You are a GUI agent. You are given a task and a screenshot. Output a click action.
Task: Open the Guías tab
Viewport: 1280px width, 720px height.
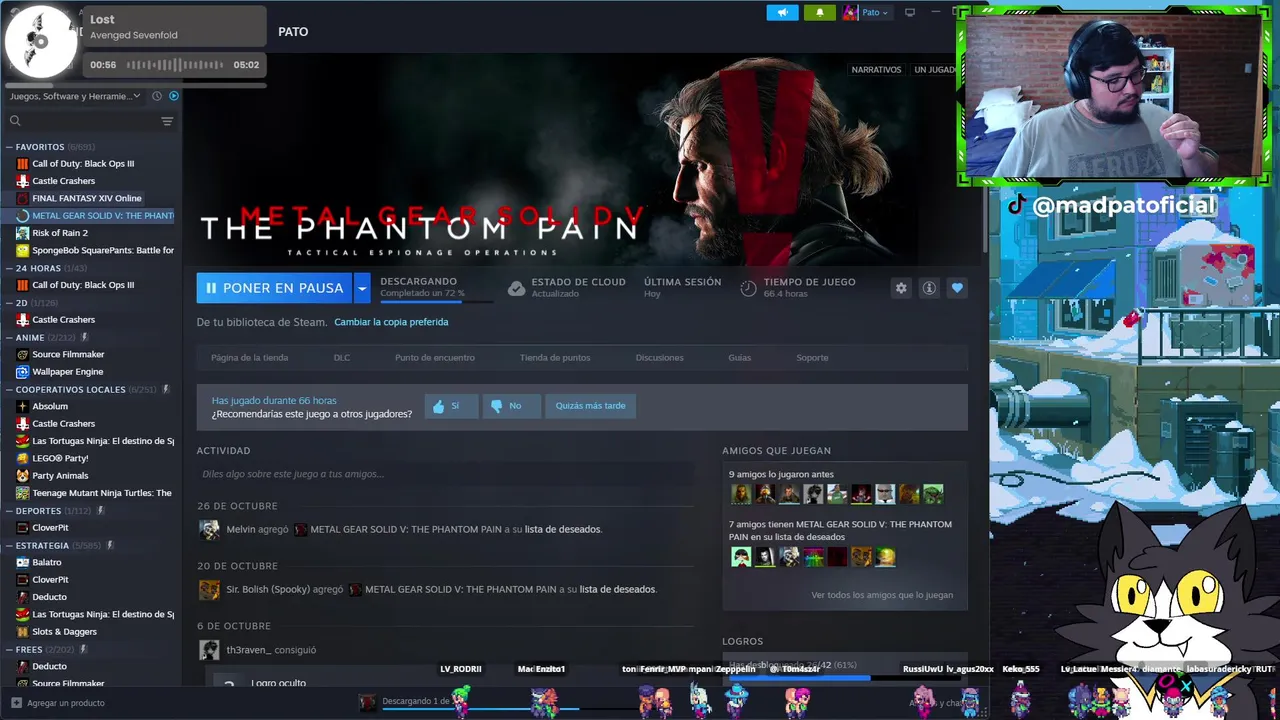tap(740, 358)
